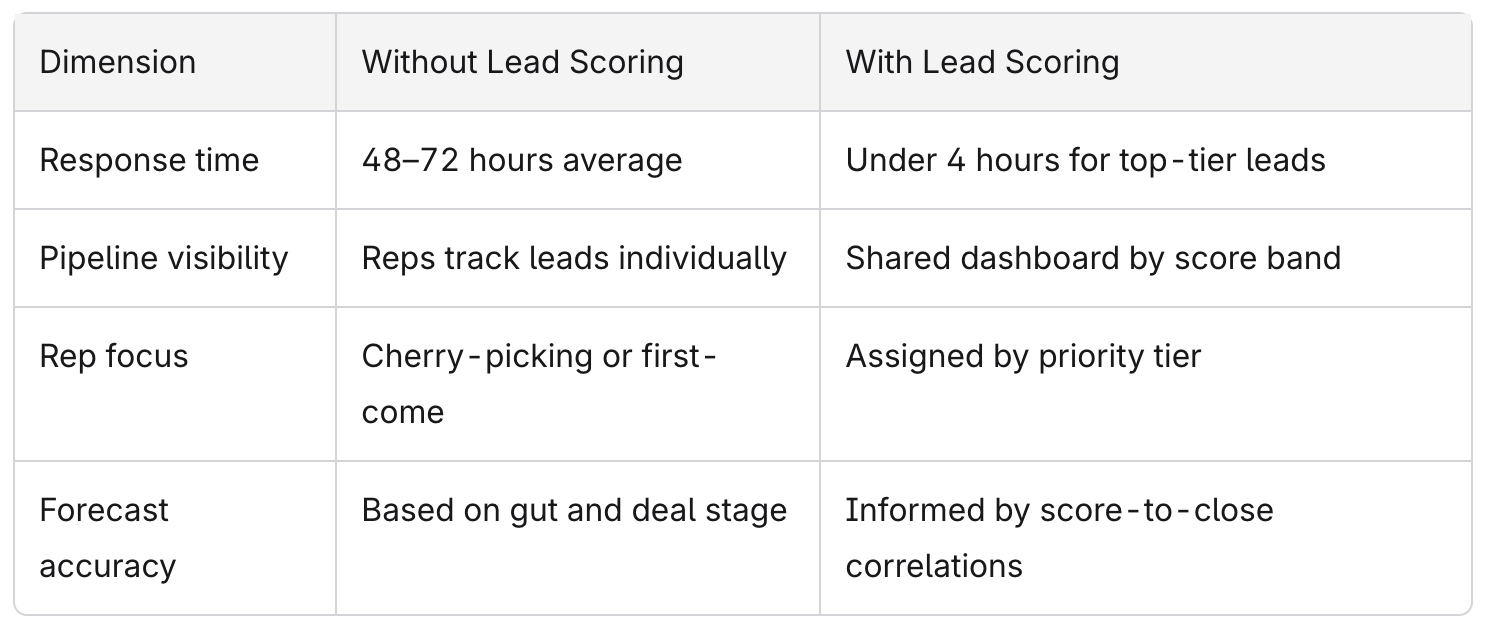1486x628 pixels.
Task: Select Informed by score-to-close correlations cell
Action: pos(1059,538)
